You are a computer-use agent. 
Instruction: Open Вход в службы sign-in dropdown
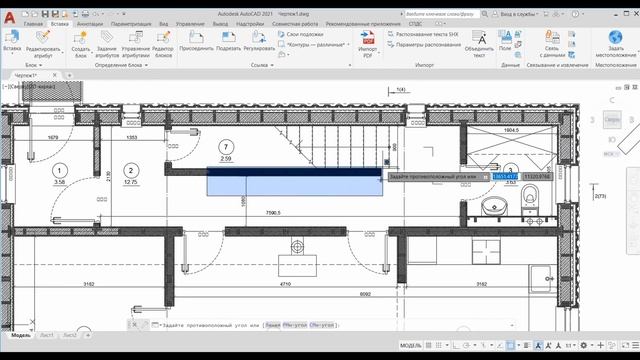click(517, 14)
